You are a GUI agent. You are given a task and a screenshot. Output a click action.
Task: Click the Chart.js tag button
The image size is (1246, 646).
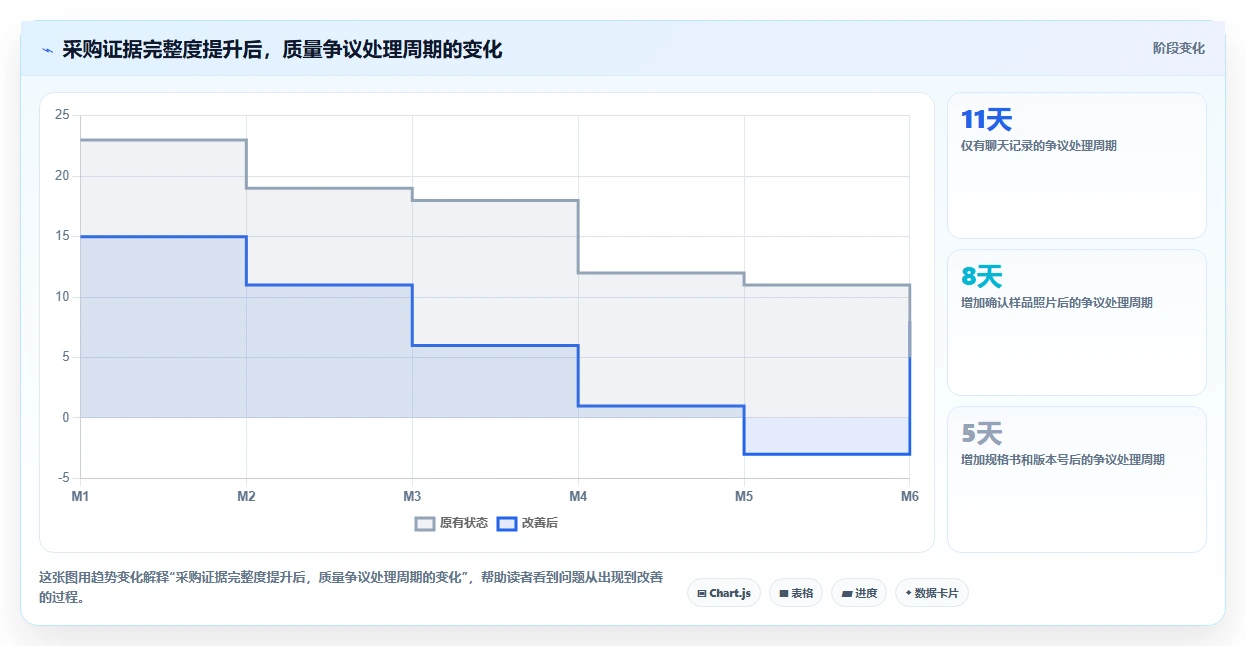(x=724, y=593)
